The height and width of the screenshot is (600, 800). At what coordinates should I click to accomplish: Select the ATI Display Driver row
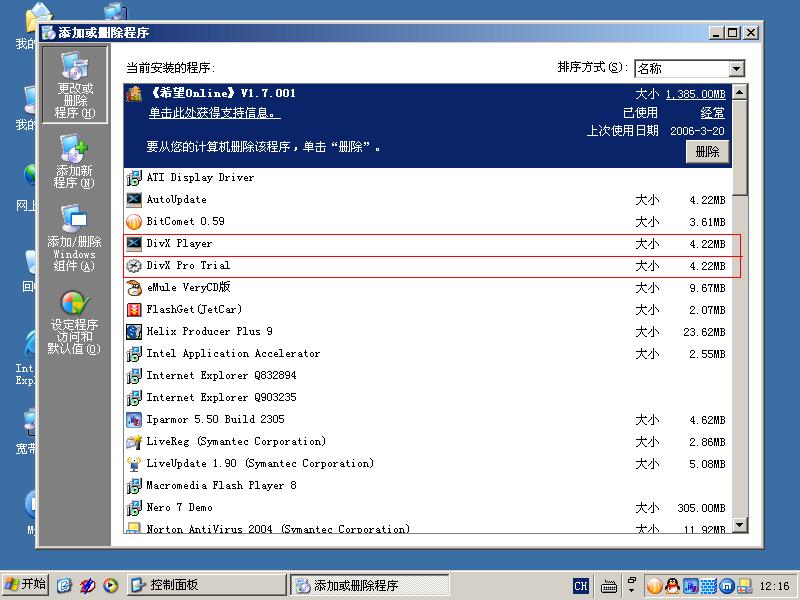click(428, 178)
